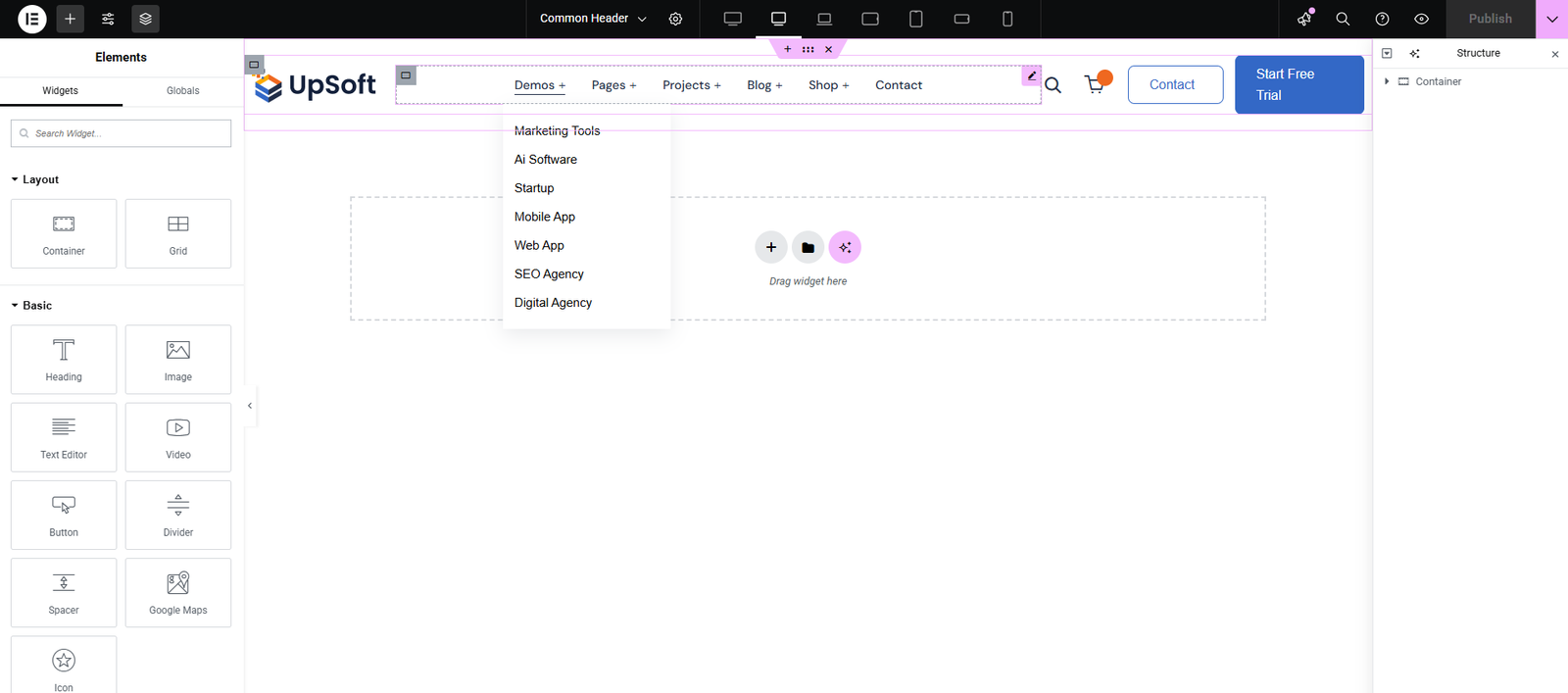
Task: Click the Start Free Trial button
Action: pyautogui.click(x=1298, y=84)
